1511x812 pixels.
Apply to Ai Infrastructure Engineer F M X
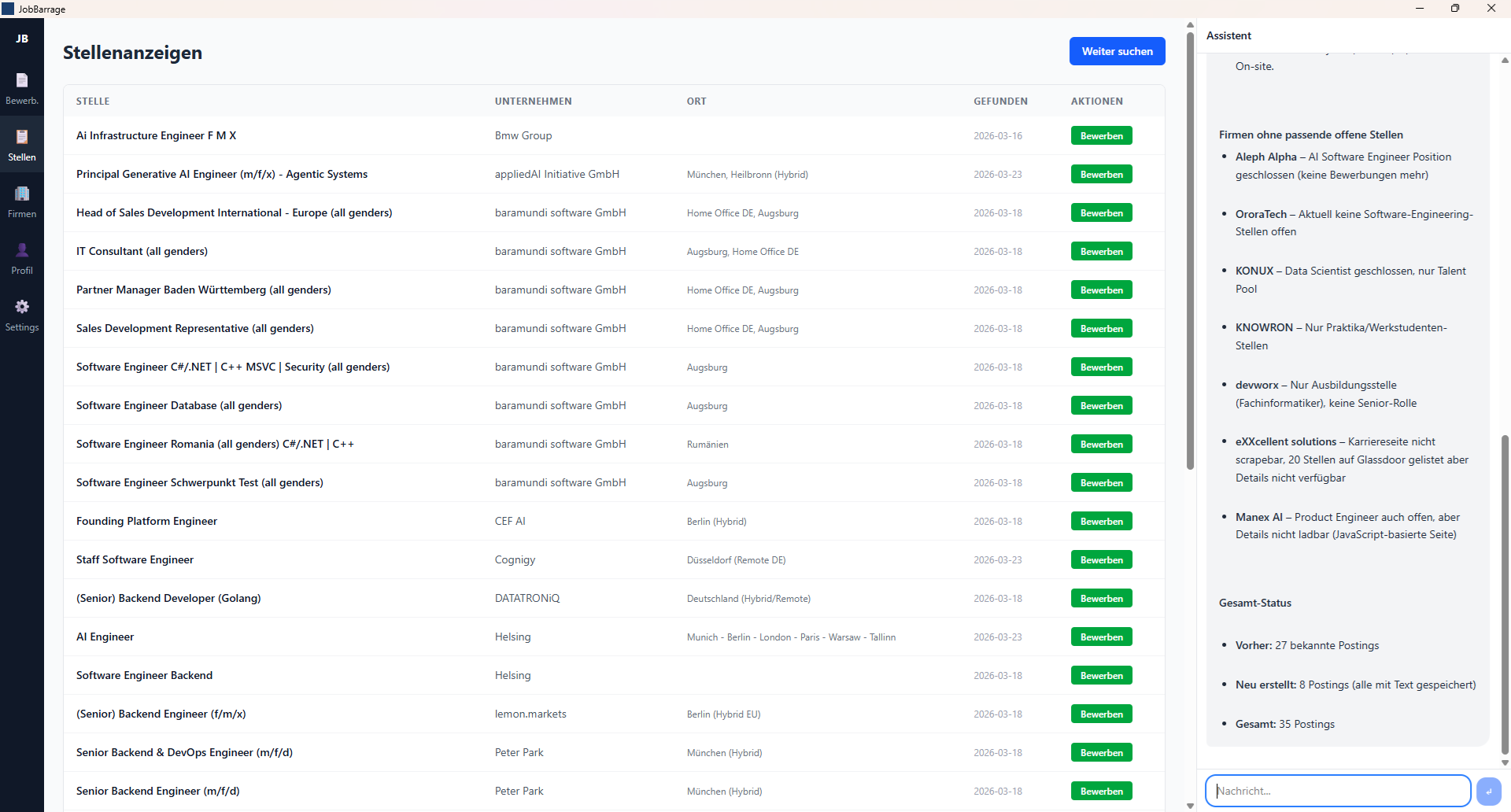coord(1101,135)
